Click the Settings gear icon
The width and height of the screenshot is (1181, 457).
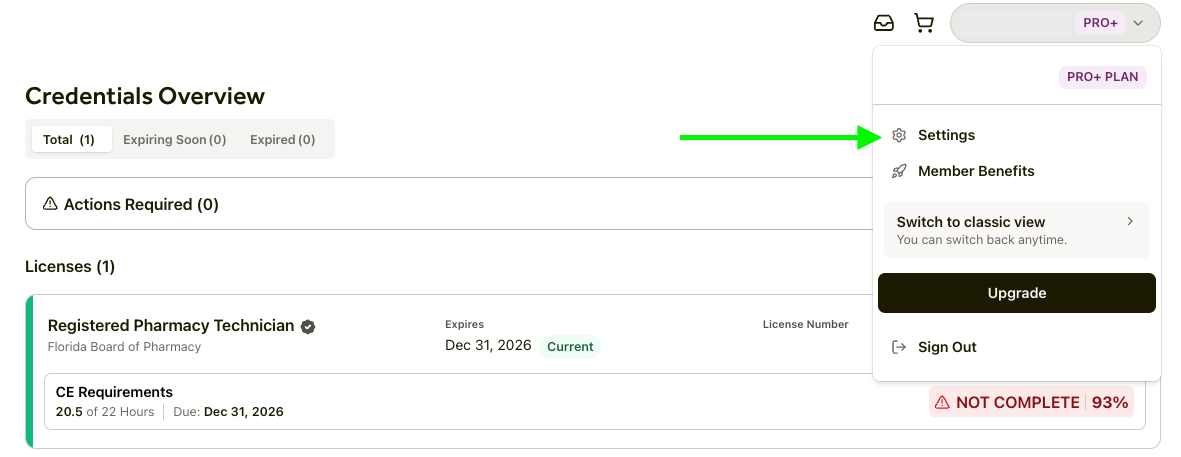899,135
